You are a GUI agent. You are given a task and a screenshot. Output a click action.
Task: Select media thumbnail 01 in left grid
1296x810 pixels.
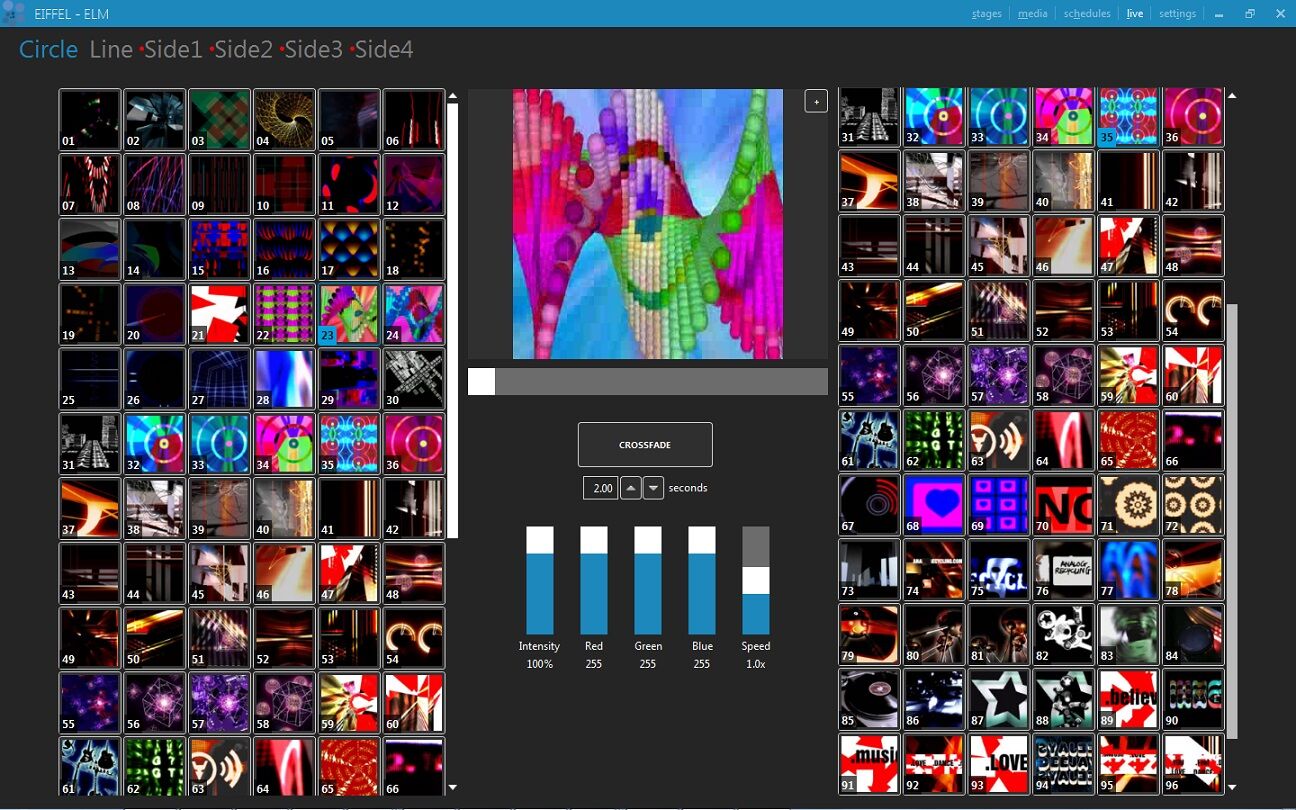click(x=90, y=120)
